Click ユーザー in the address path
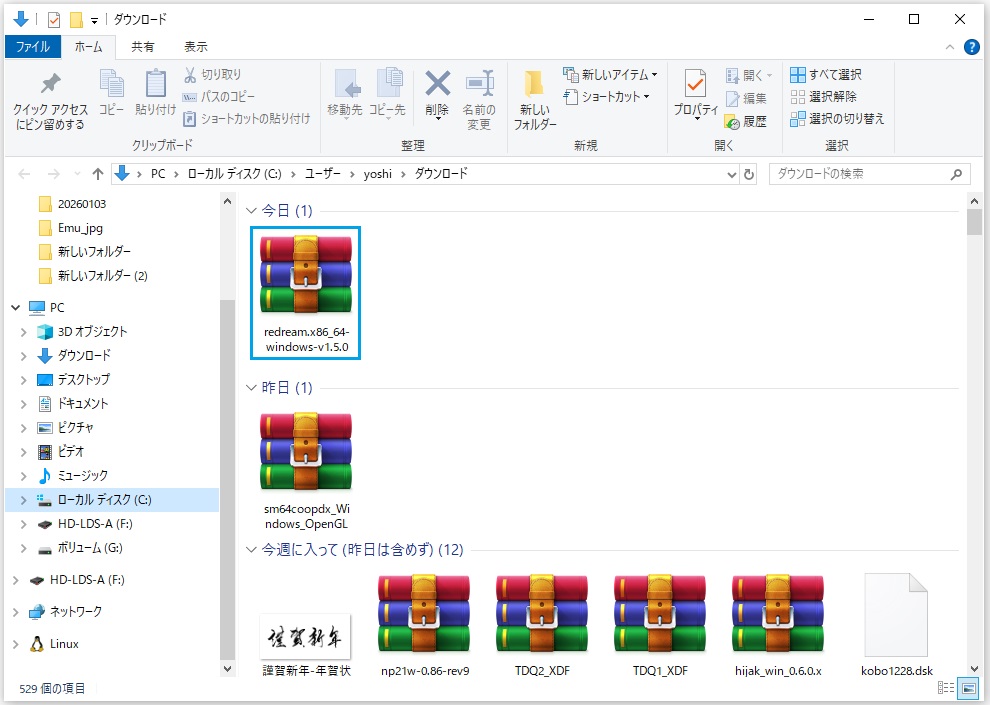Viewport: 990px width, 705px height. coord(323,174)
